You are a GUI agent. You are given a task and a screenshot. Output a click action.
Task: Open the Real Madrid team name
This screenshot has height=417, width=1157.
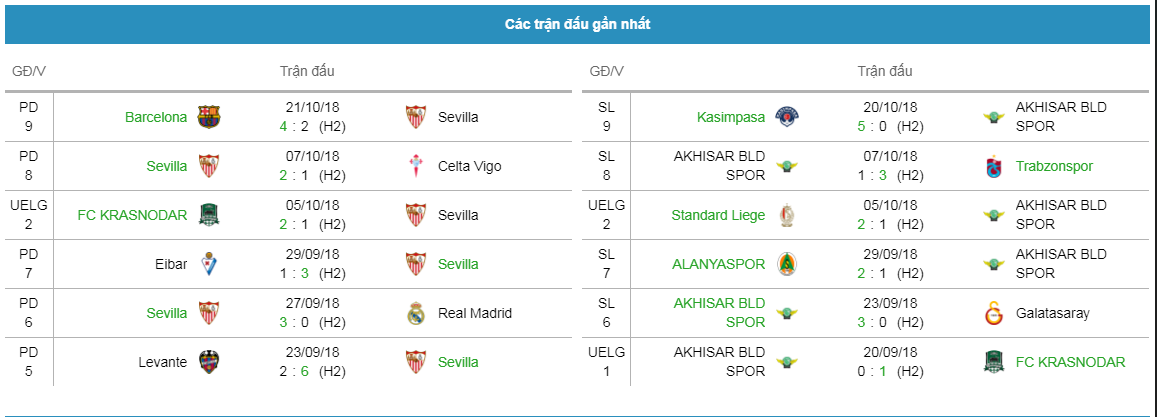[x=474, y=313]
